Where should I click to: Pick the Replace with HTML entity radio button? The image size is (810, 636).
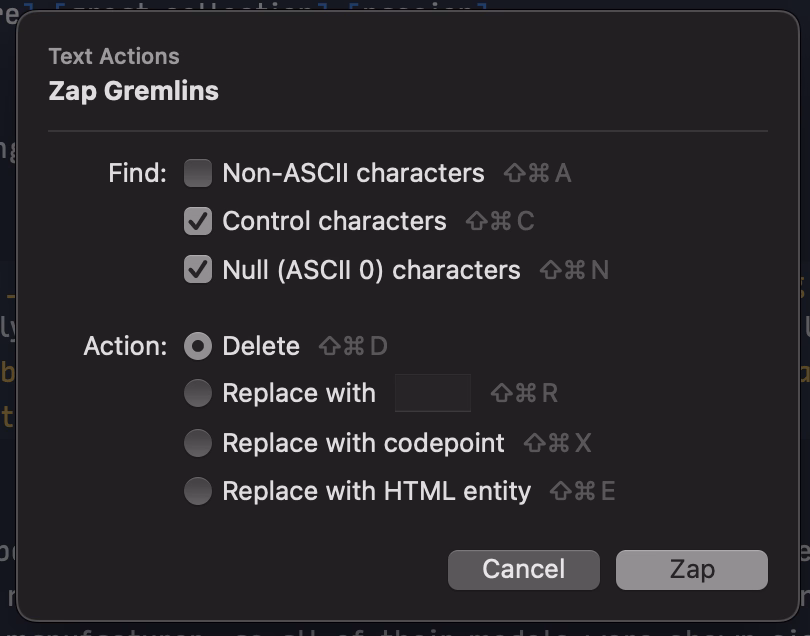tap(198, 491)
